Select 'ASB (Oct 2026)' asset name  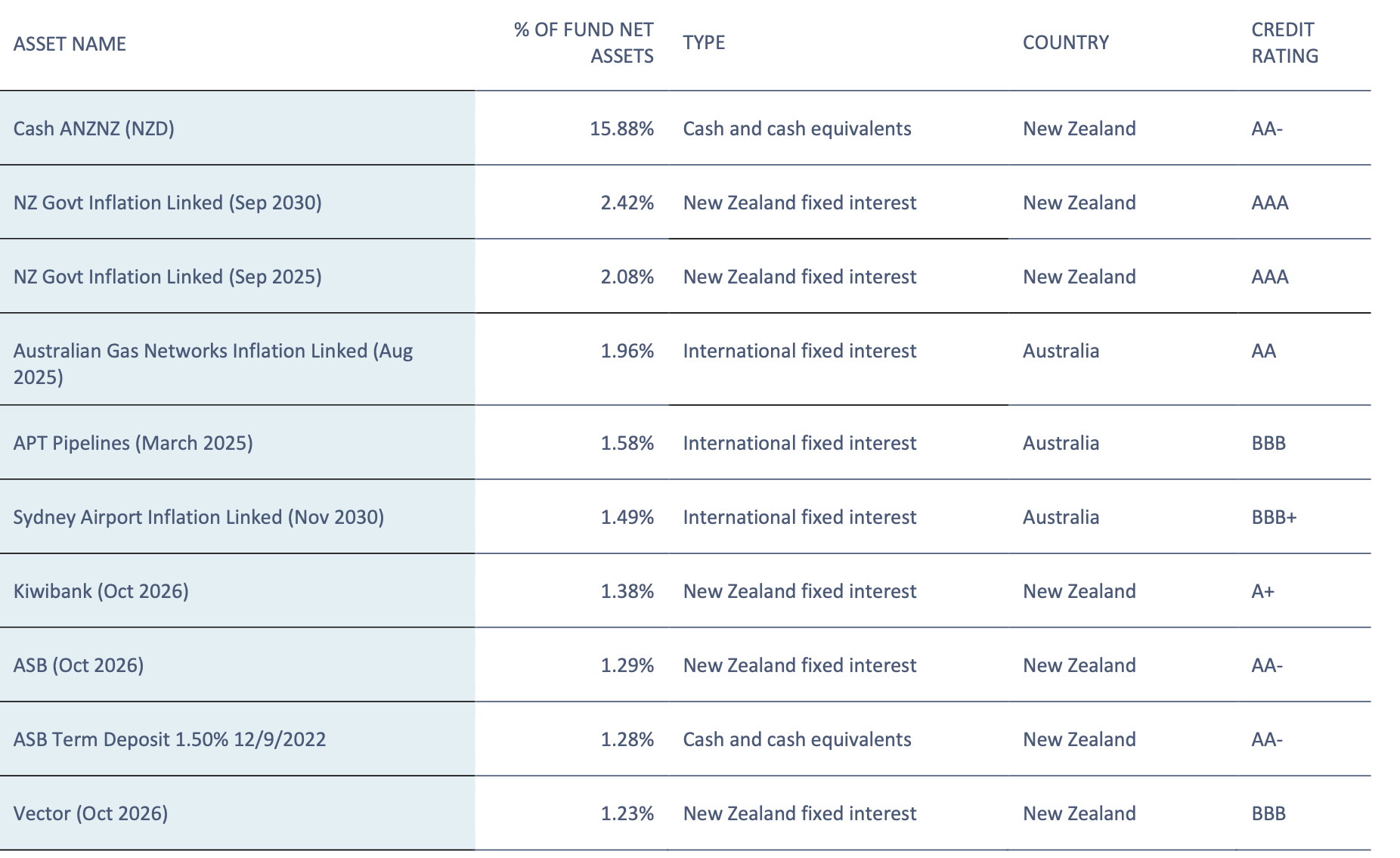point(79,665)
